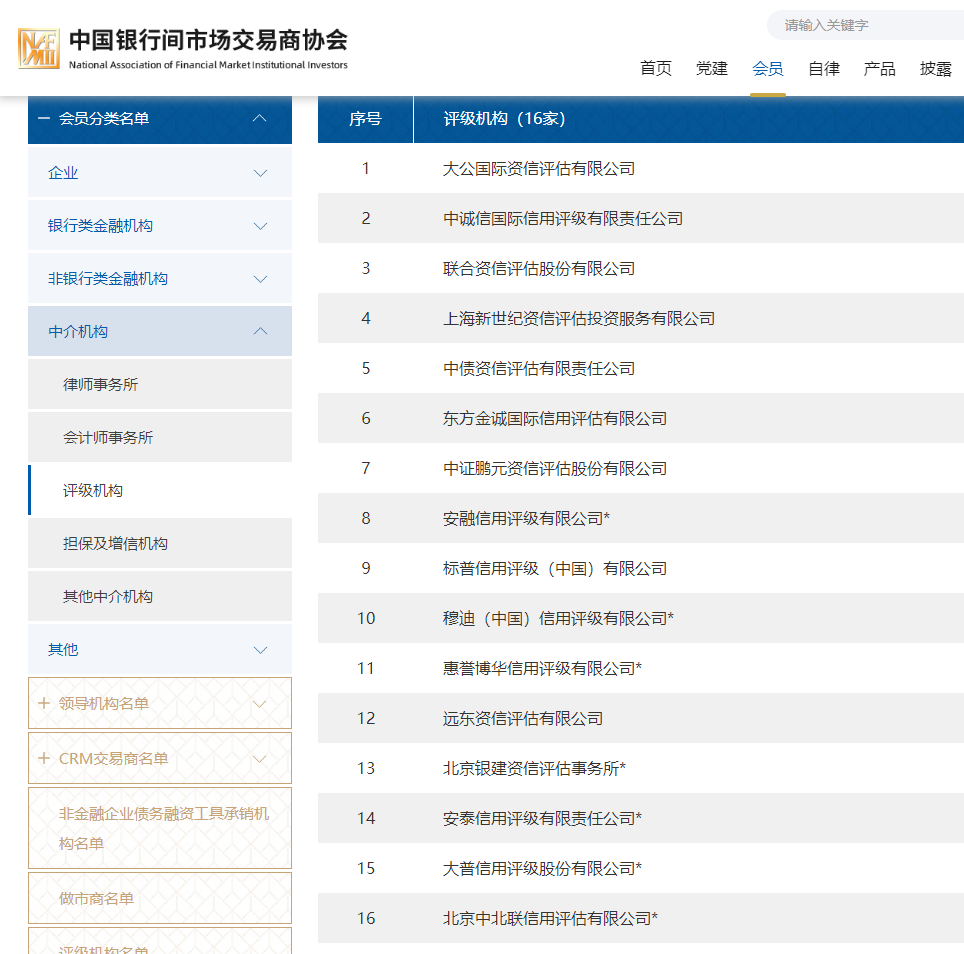Image resolution: width=964 pixels, height=954 pixels.
Task: Open the 做市商名单 link
Action: click(x=160, y=898)
